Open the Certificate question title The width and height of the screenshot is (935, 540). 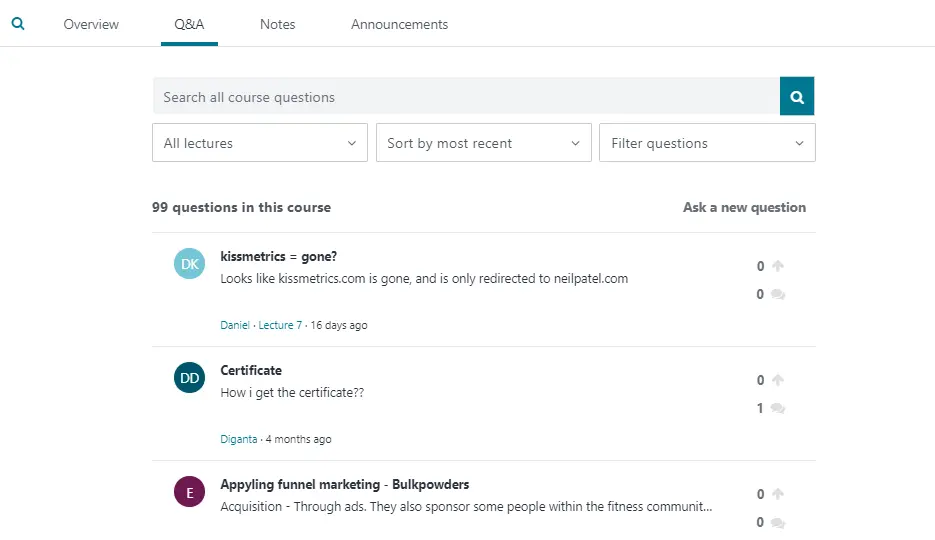pos(251,370)
